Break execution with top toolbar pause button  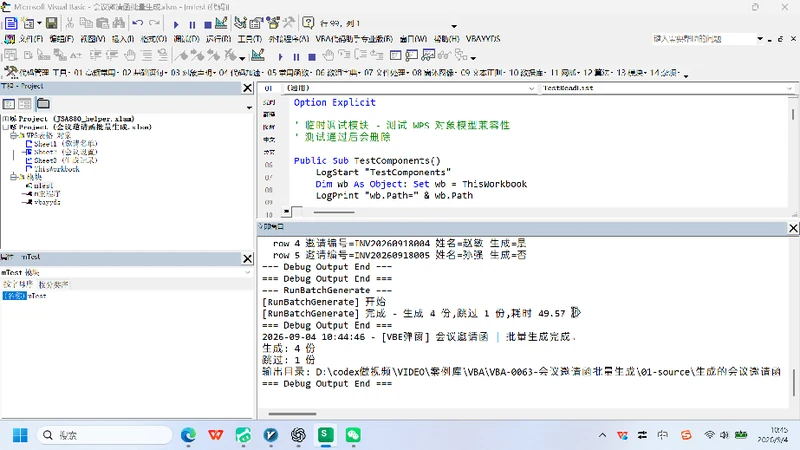192,24
